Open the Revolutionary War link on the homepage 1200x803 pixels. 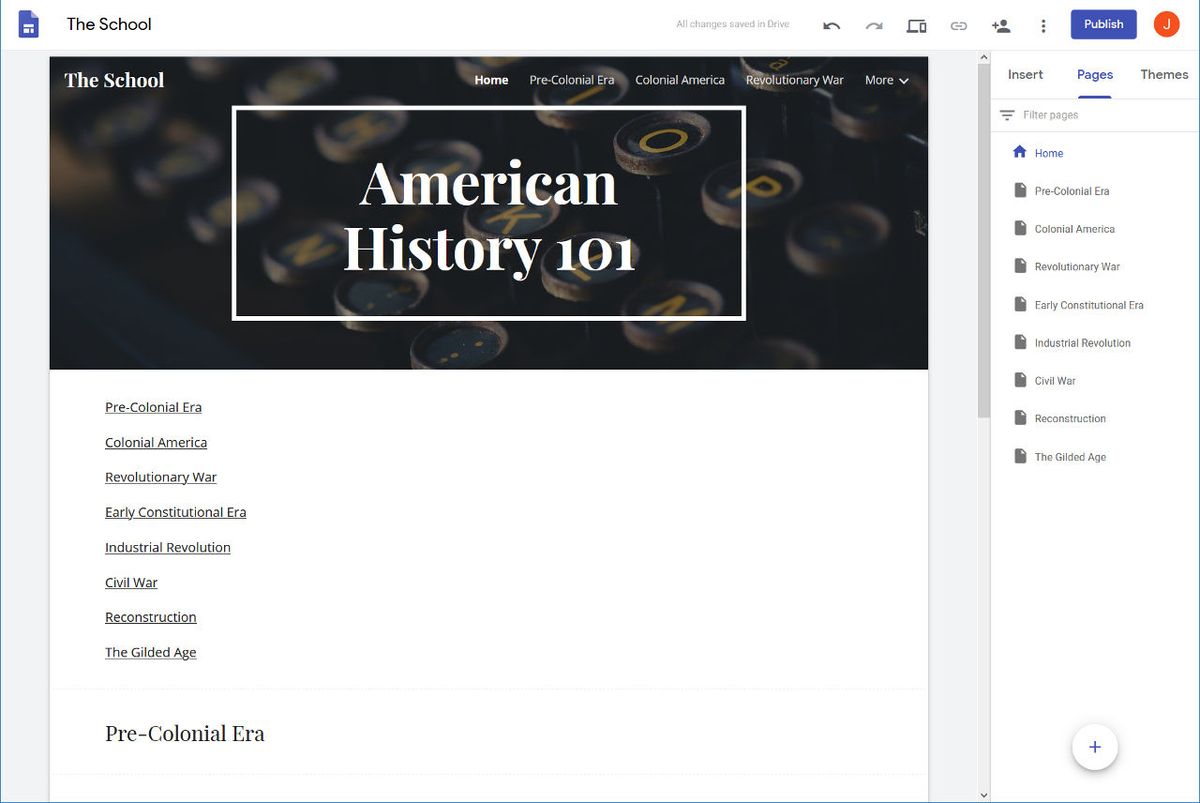click(160, 477)
